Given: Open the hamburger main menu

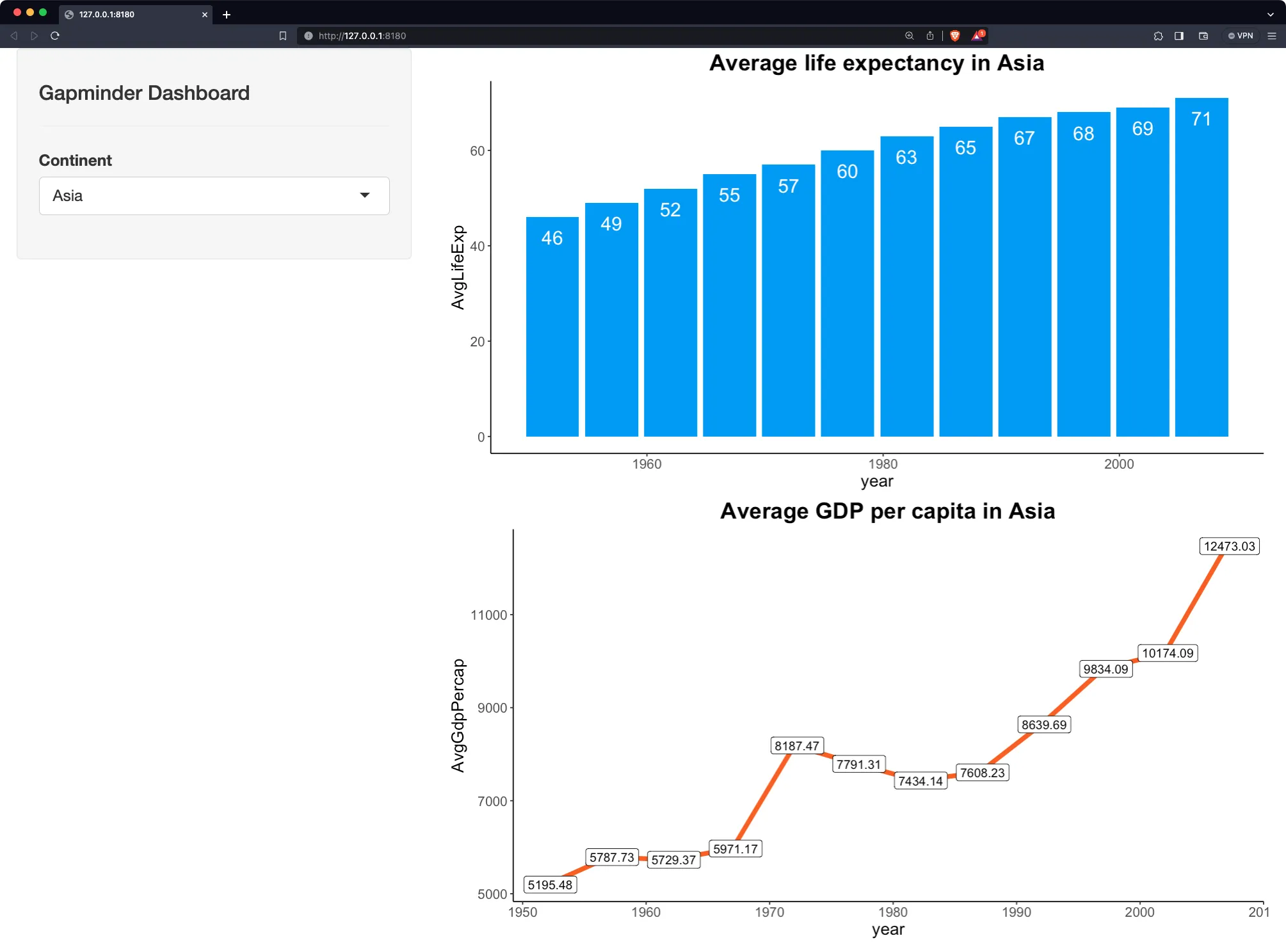Looking at the screenshot, I should 1272,36.
